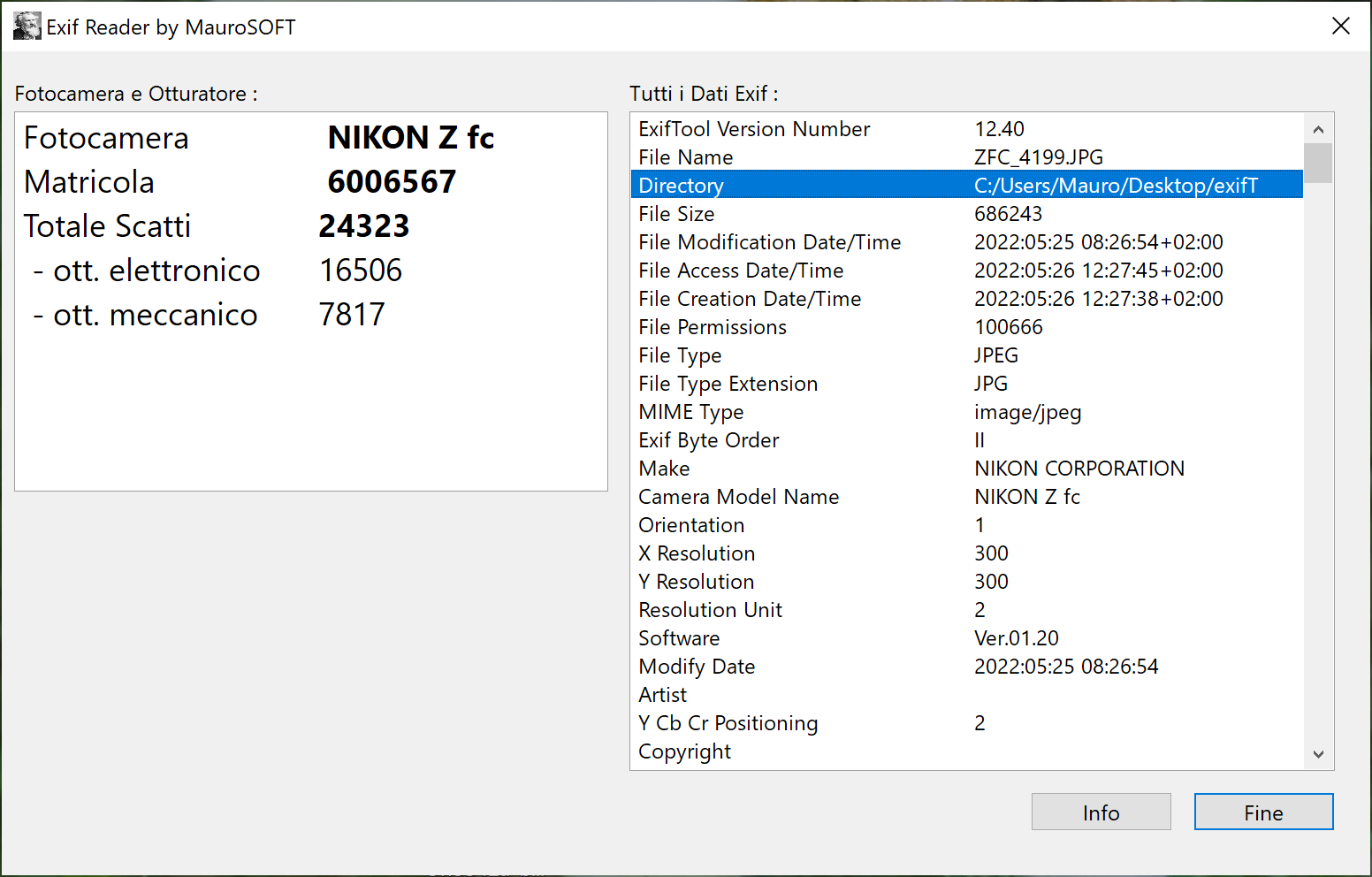This screenshot has height=877, width=1372.
Task: Close the Exif Reader window
Action: 1340,27
